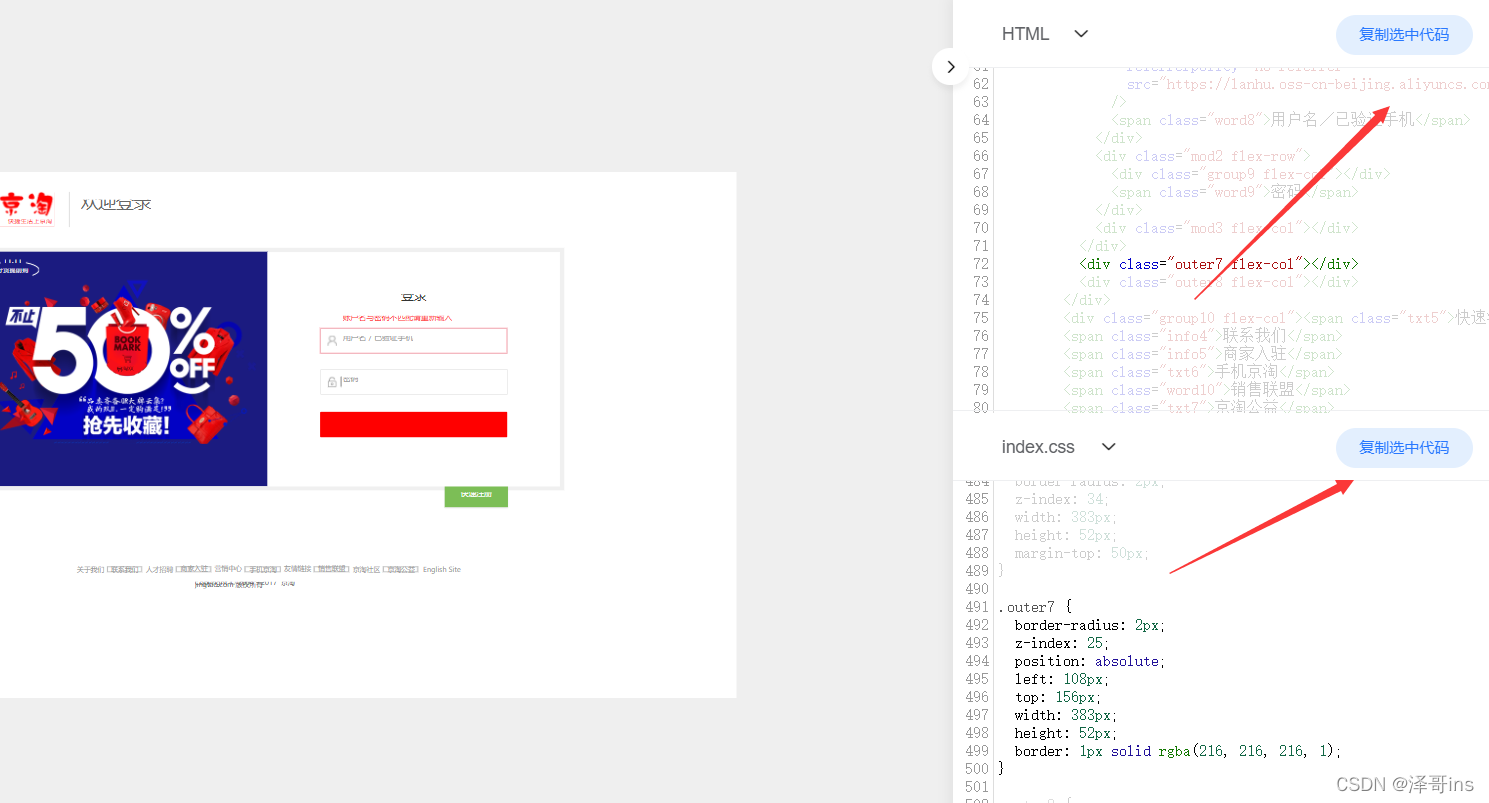Collapse the code panel with the arrow button
This screenshot has width=1489, height=803.
[950, 67]
